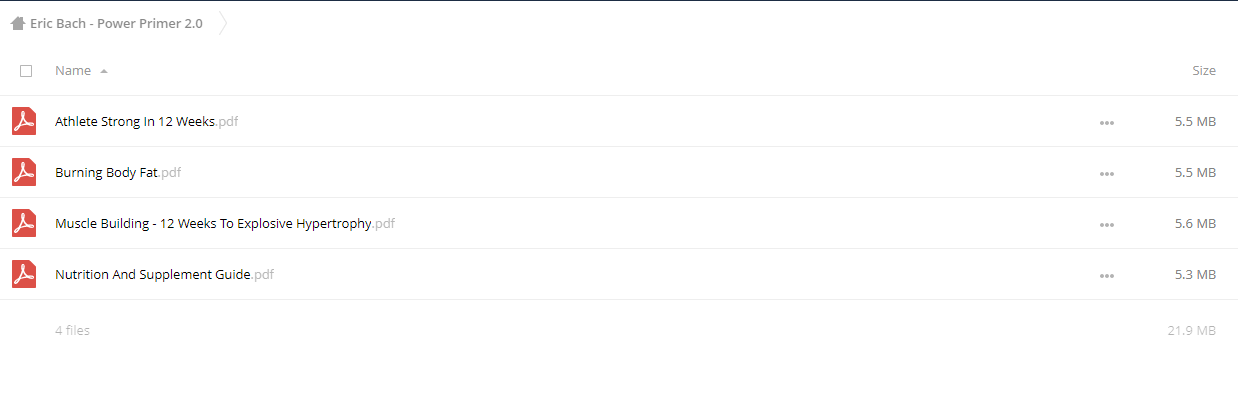1238x404 pixels.
Task: Open Athlete Strong In 12 Weeks.pdf
Action: [147, 122]
